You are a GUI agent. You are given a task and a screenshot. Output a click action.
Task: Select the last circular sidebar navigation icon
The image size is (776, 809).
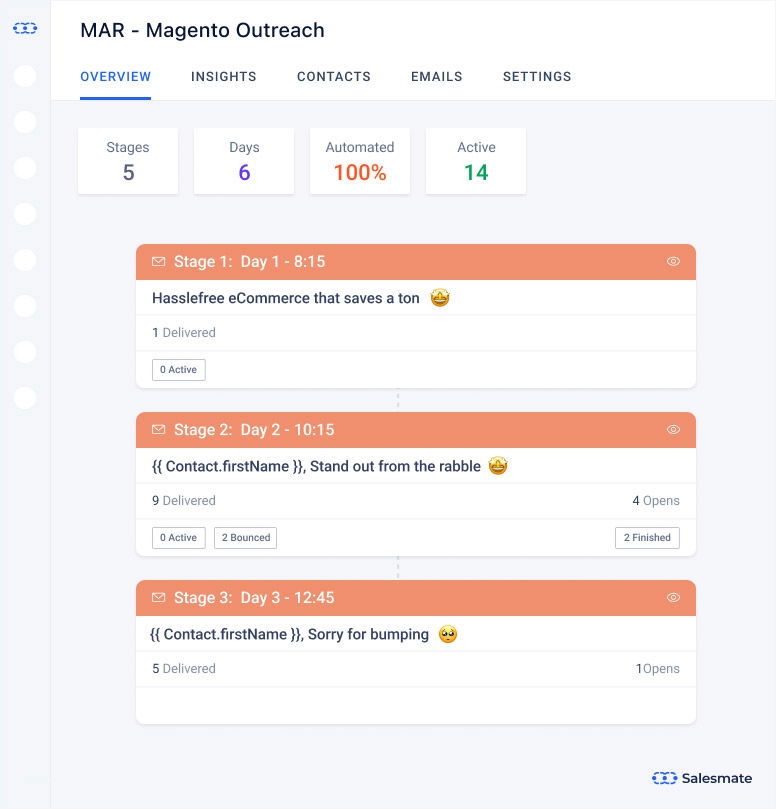click(x=24, y=398)
